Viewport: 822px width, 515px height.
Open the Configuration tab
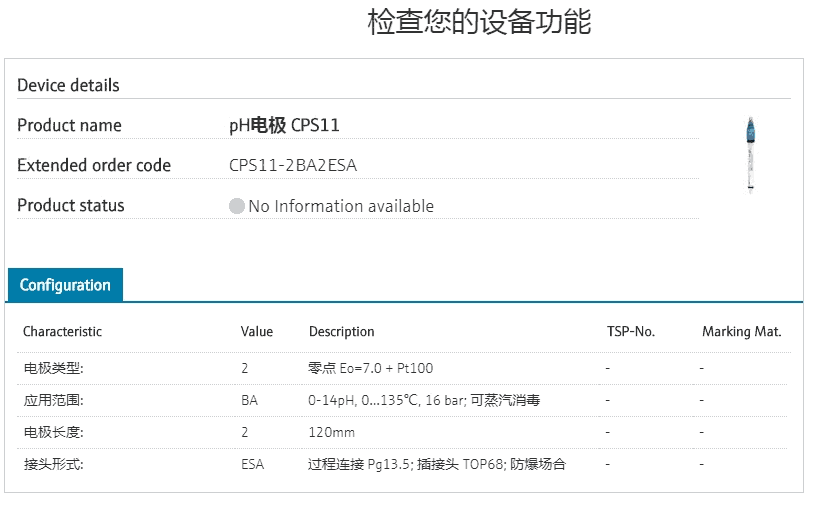coord(65,285)
